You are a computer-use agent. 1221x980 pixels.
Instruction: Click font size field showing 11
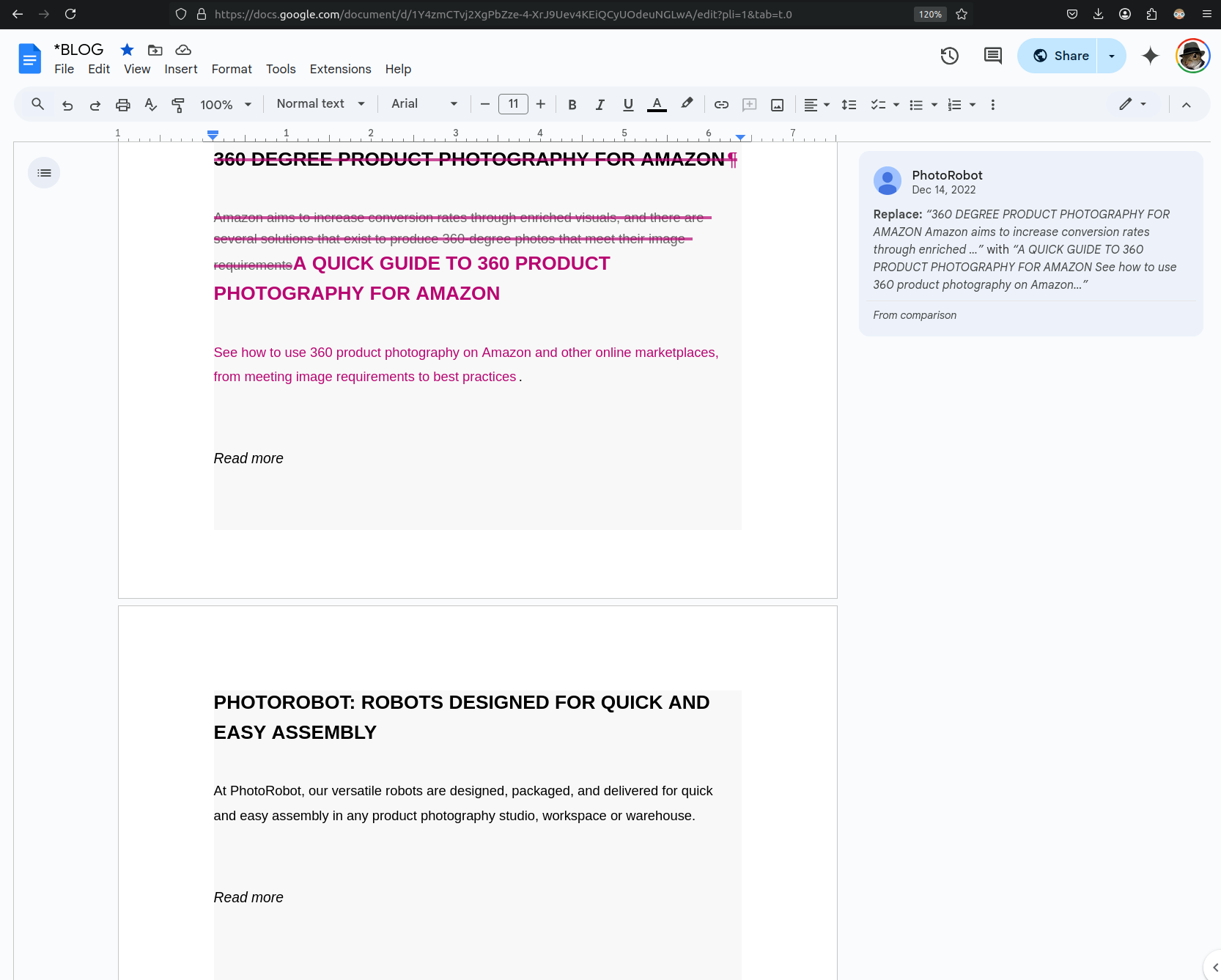(513, 104)
